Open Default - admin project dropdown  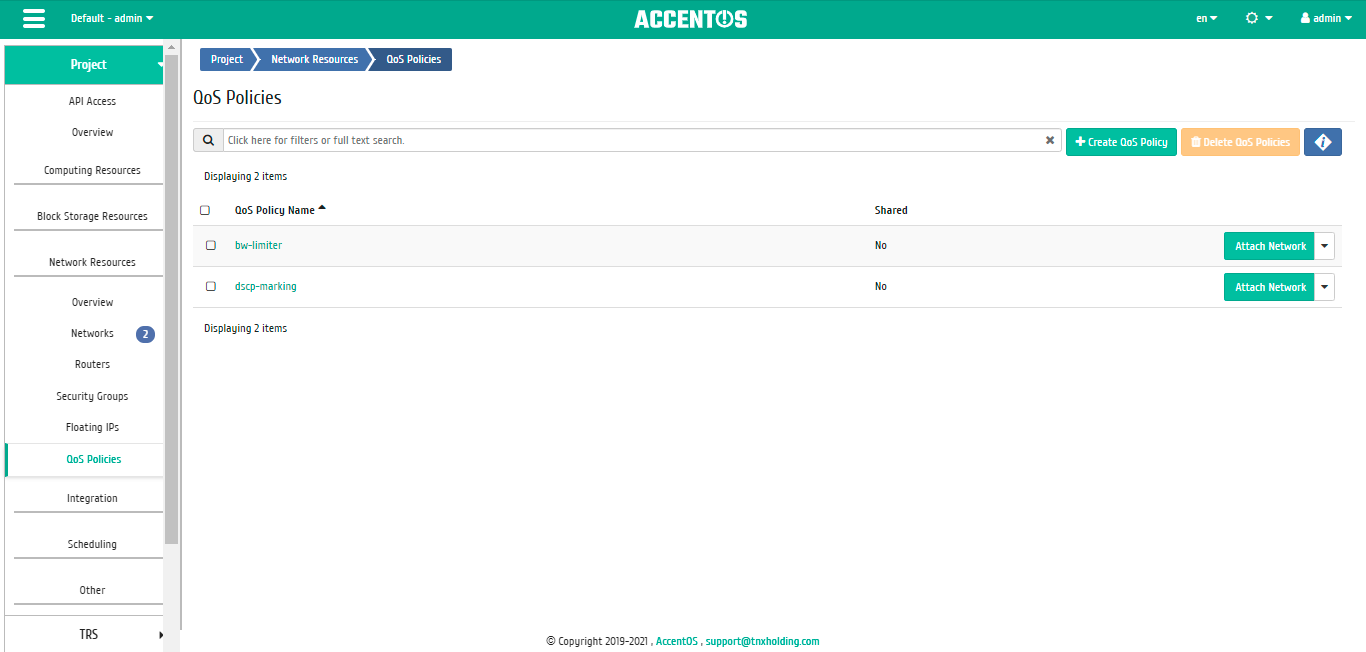point(112,18)
